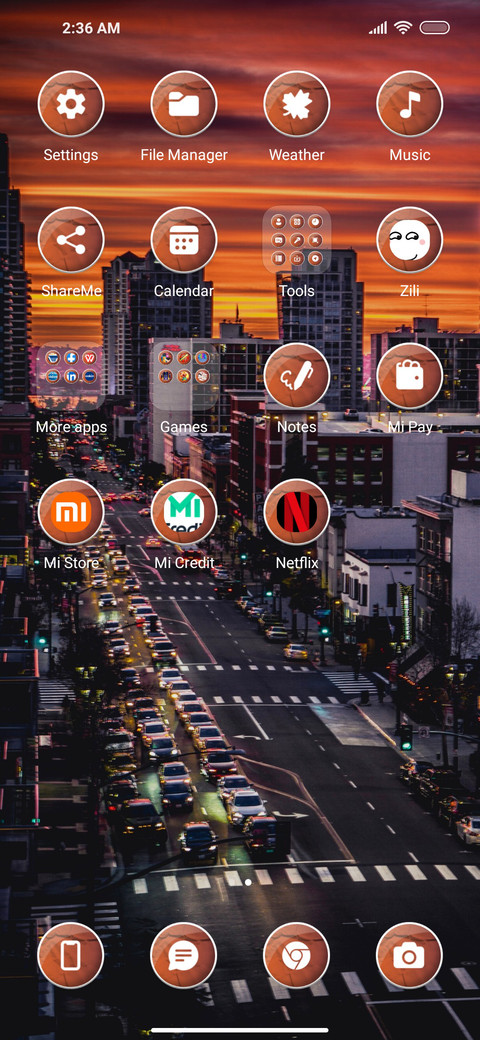This screenshot has height=1040, width=480.
Task: Open ShareMe app
Action: click(x=71, y=240)
